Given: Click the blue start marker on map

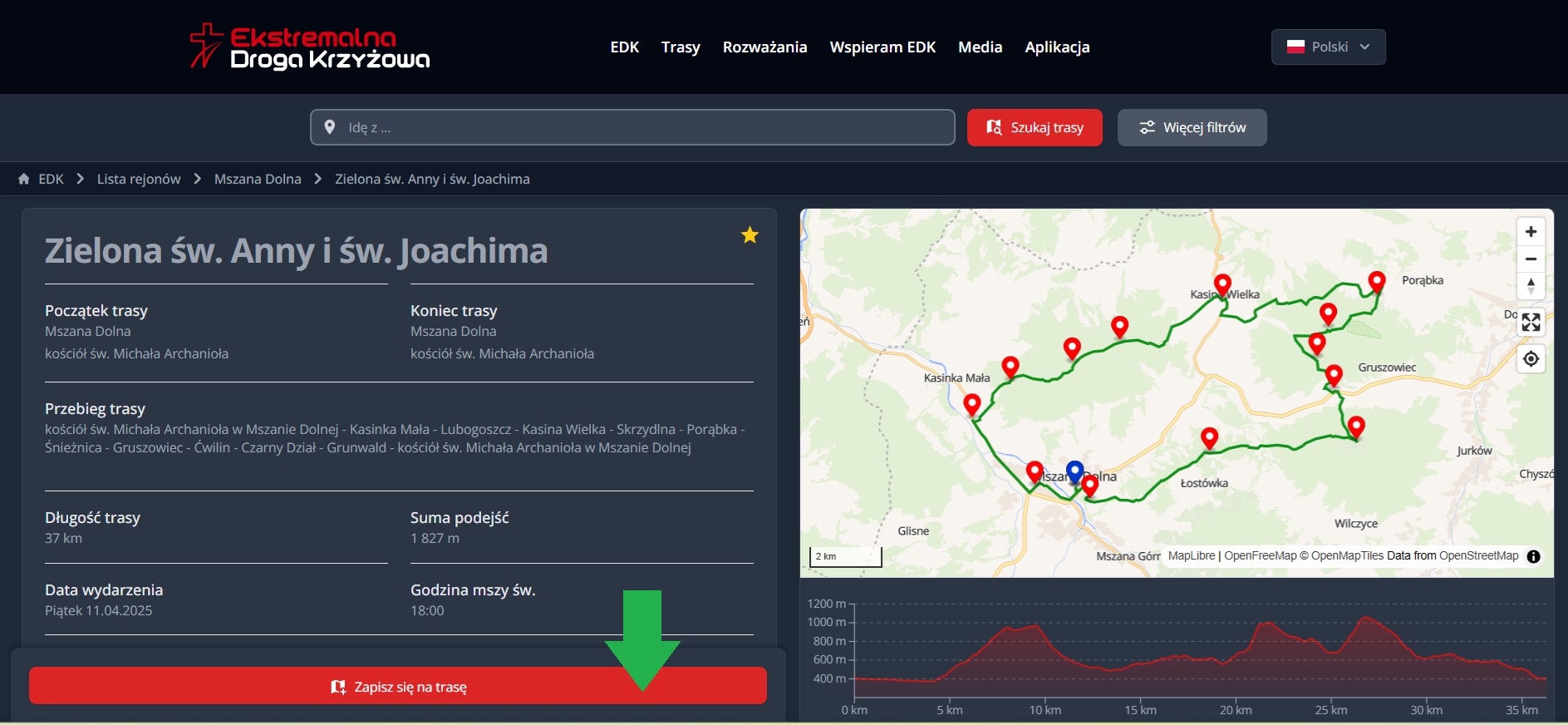Looking at the screenshot, I should point(1074,471).
